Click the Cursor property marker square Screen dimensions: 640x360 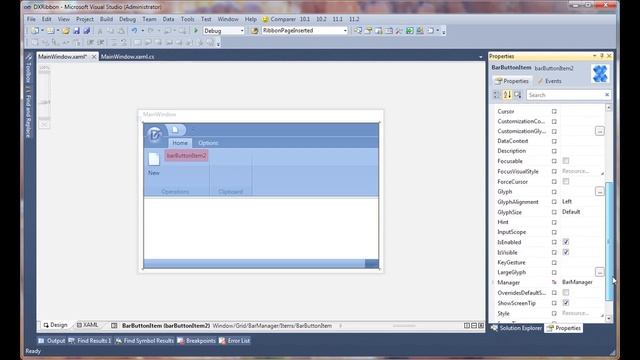point(554,111)
